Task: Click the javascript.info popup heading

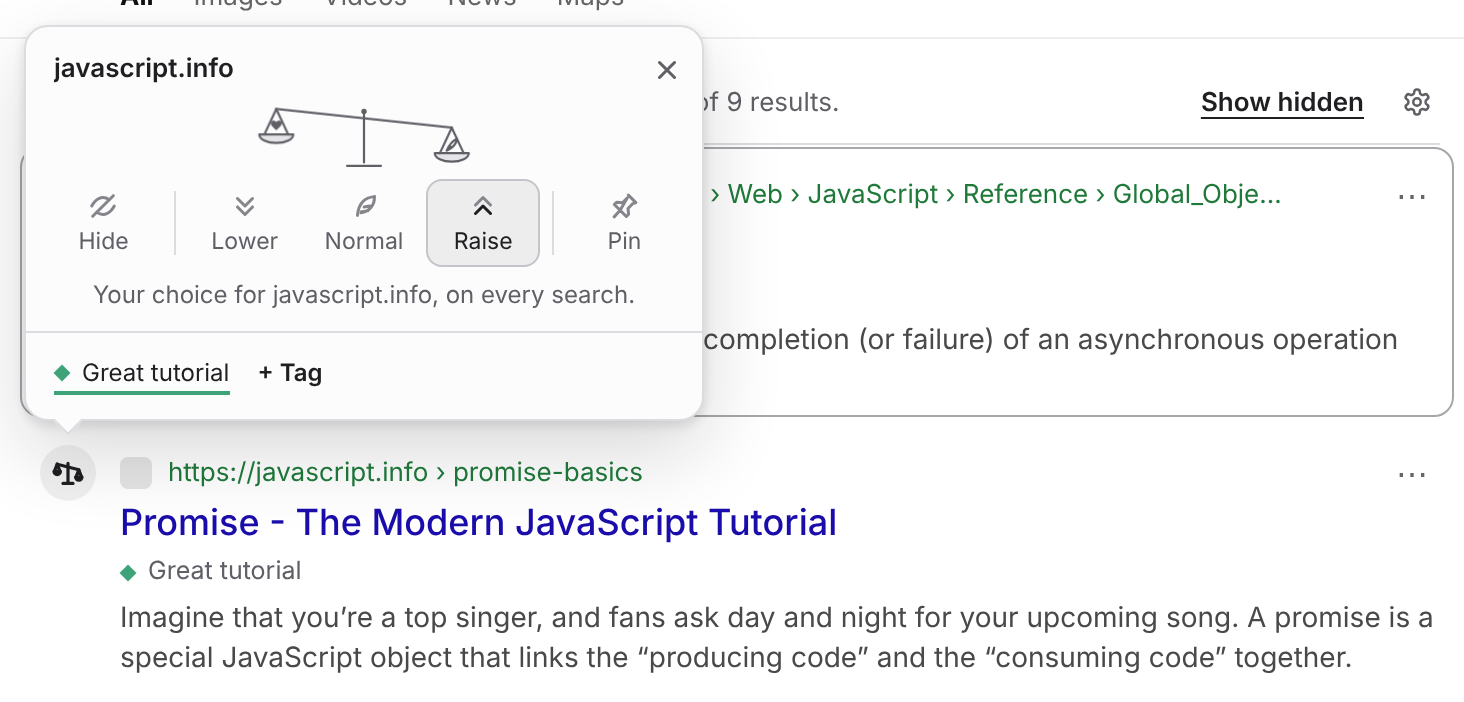Action: (x=143, y=69)
